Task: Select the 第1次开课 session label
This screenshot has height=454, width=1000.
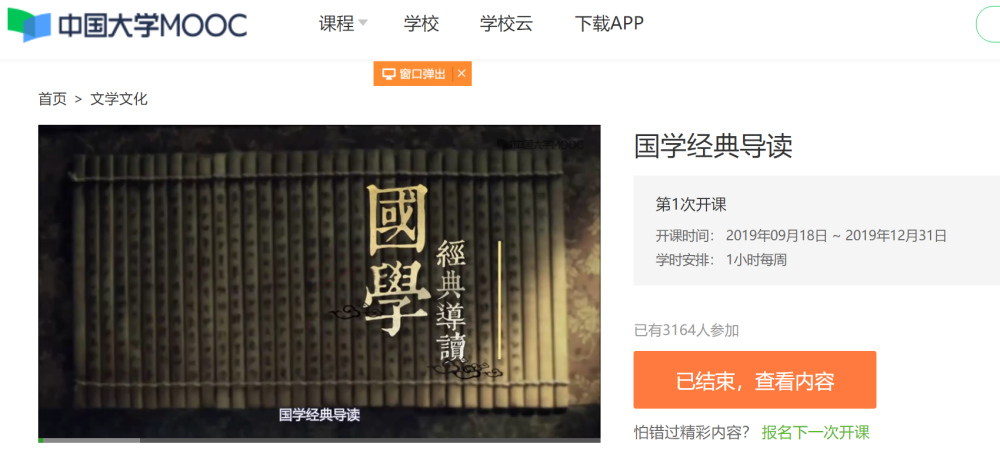Action: pos(691,205)
